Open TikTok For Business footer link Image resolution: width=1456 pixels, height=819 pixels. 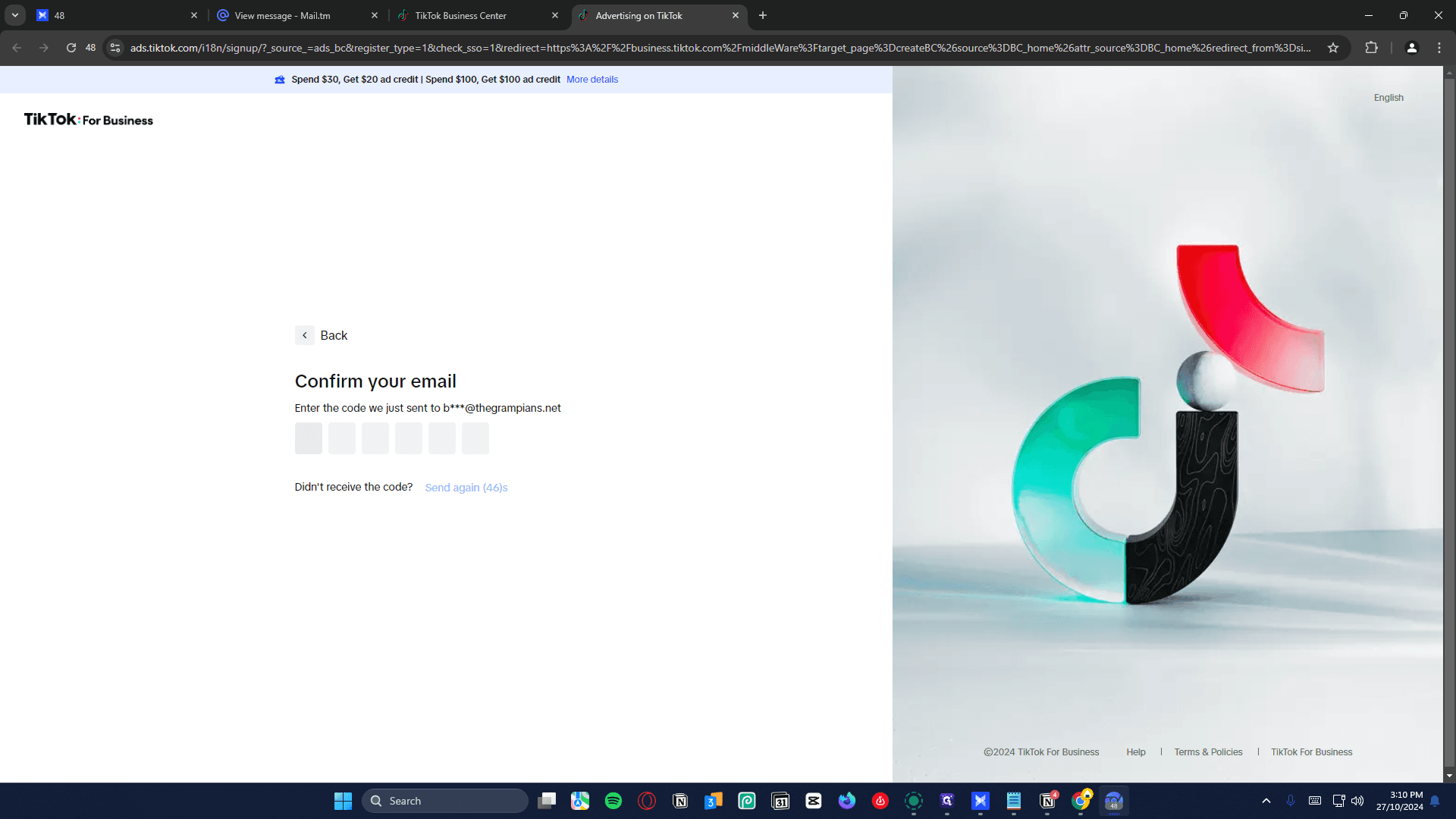click(x=1312, y=752)
